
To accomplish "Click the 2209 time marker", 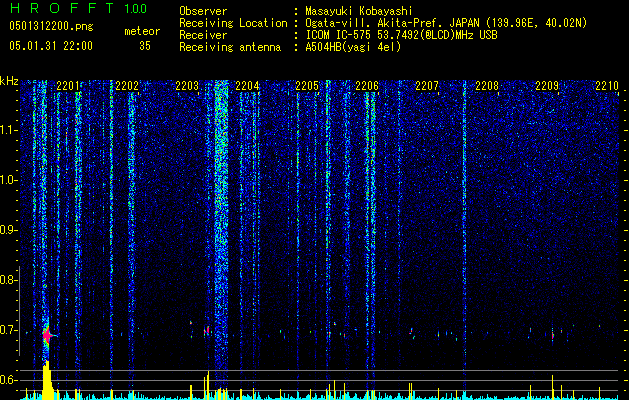I will coord(547,86).
